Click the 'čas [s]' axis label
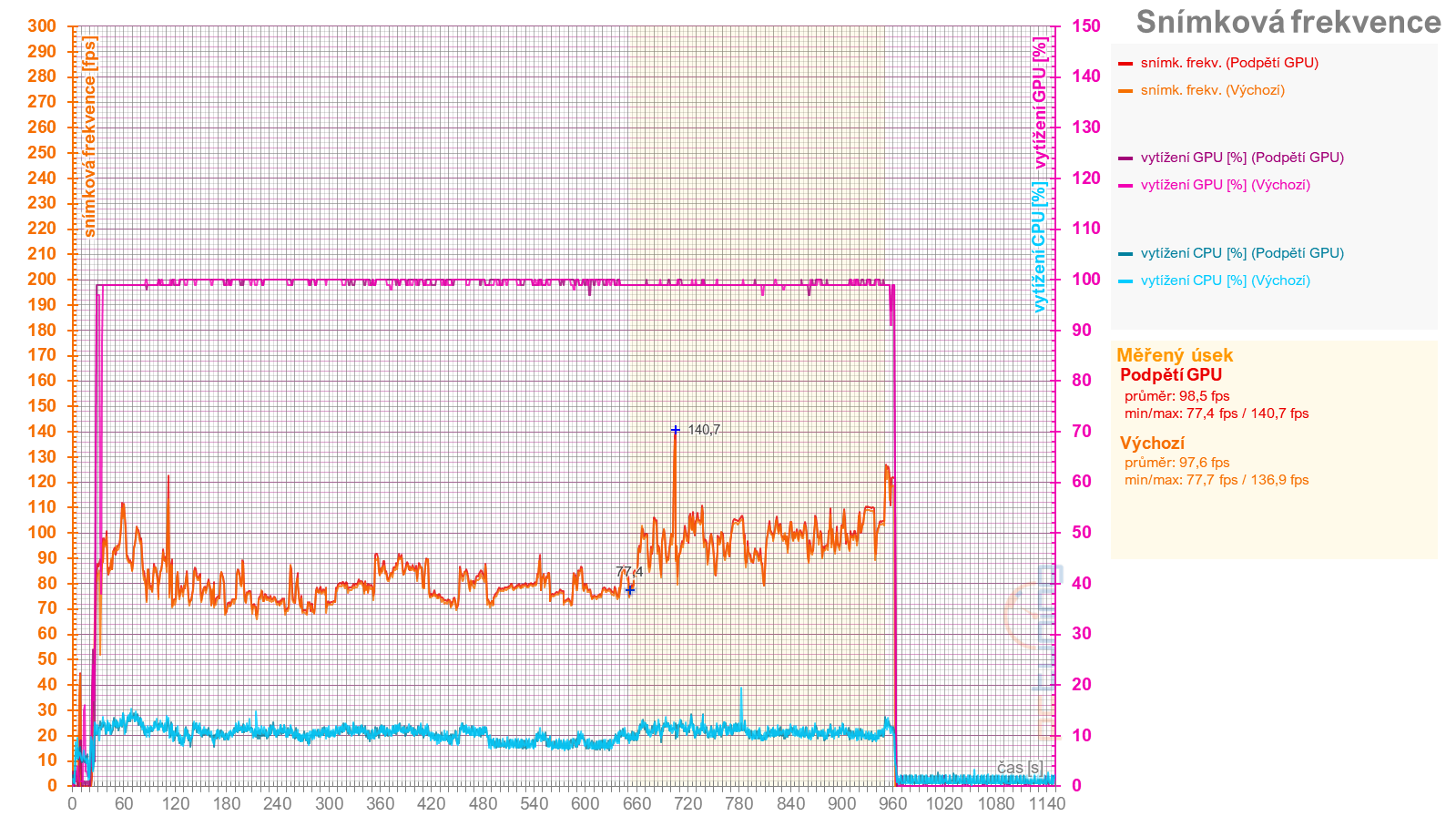 1020,768
